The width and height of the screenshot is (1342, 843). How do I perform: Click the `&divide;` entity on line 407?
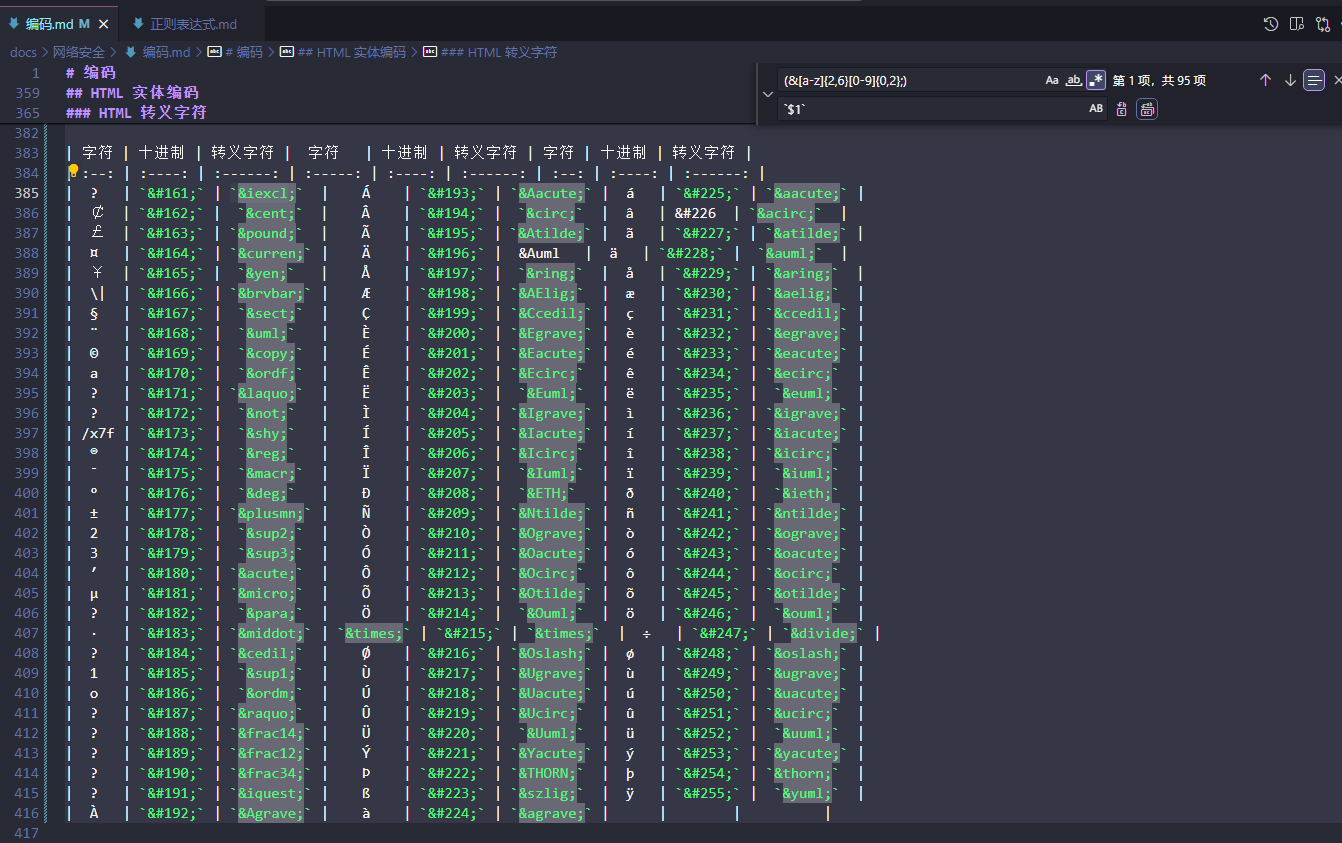tap(825, 632)
